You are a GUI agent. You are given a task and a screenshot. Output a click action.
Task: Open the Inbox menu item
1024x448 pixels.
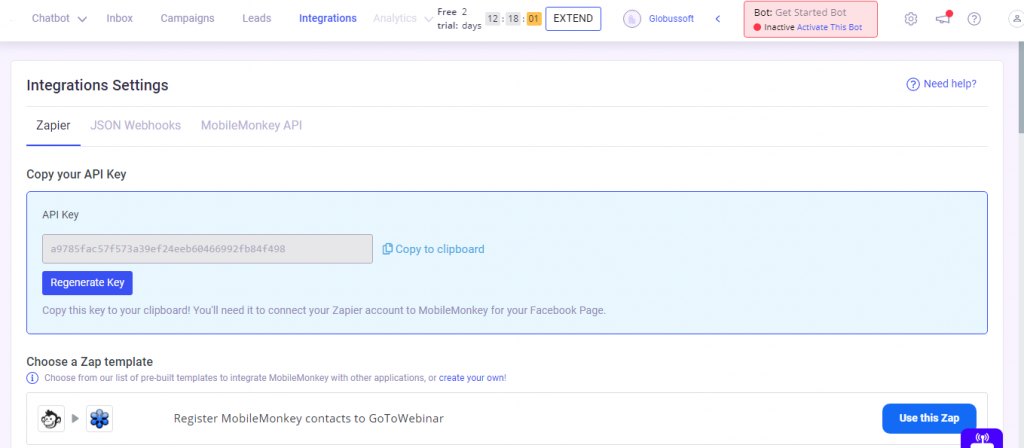pos(120,18)
